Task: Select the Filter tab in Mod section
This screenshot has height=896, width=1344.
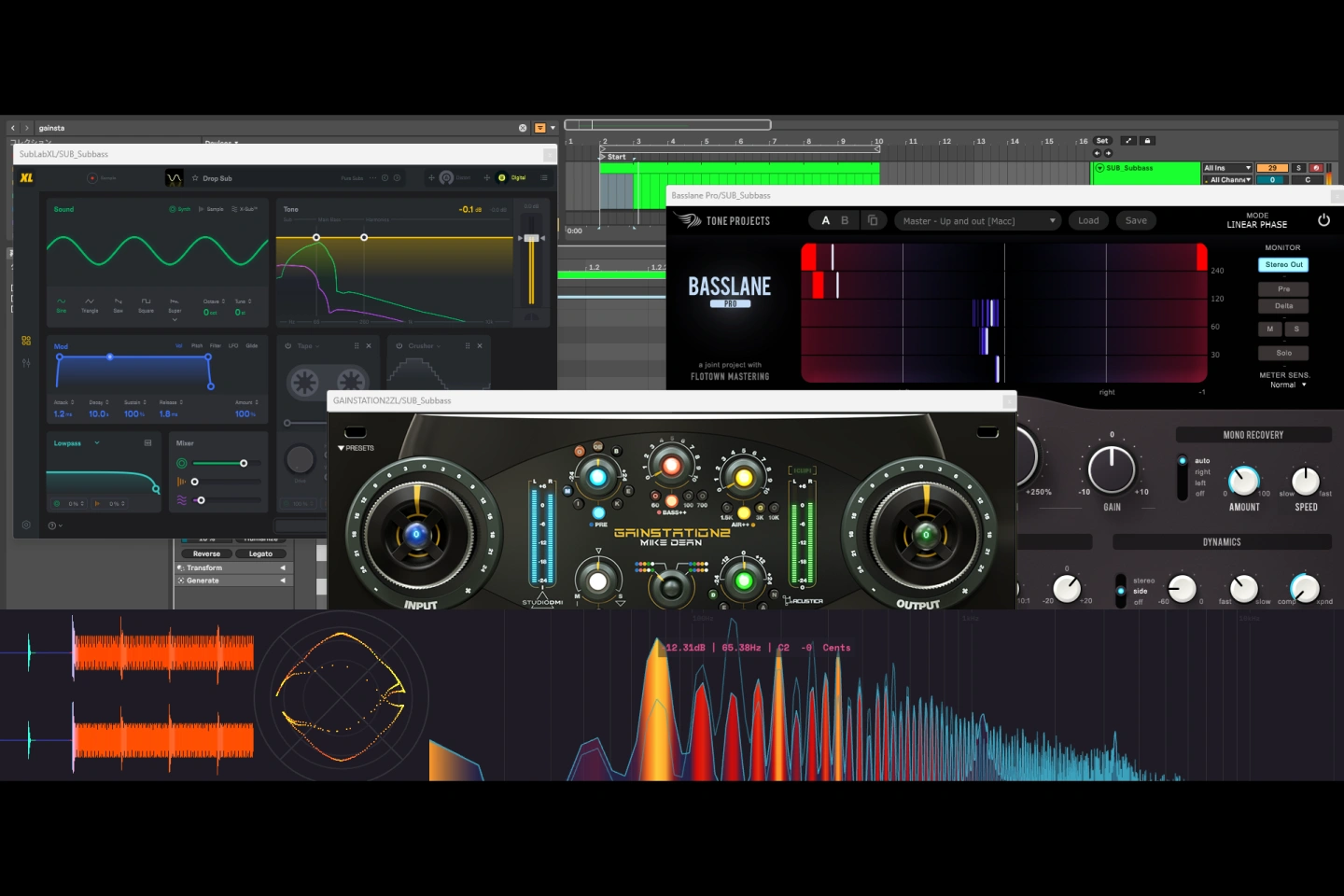Action: (216, 346)
